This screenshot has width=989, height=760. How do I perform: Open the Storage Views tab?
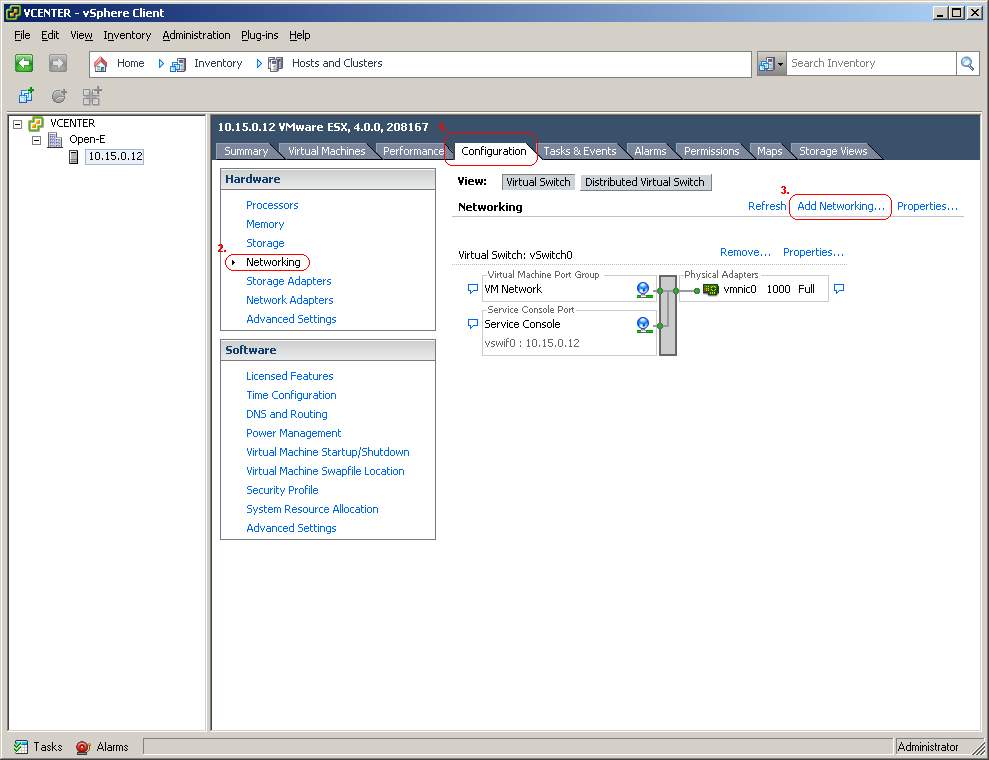point(833,151)
